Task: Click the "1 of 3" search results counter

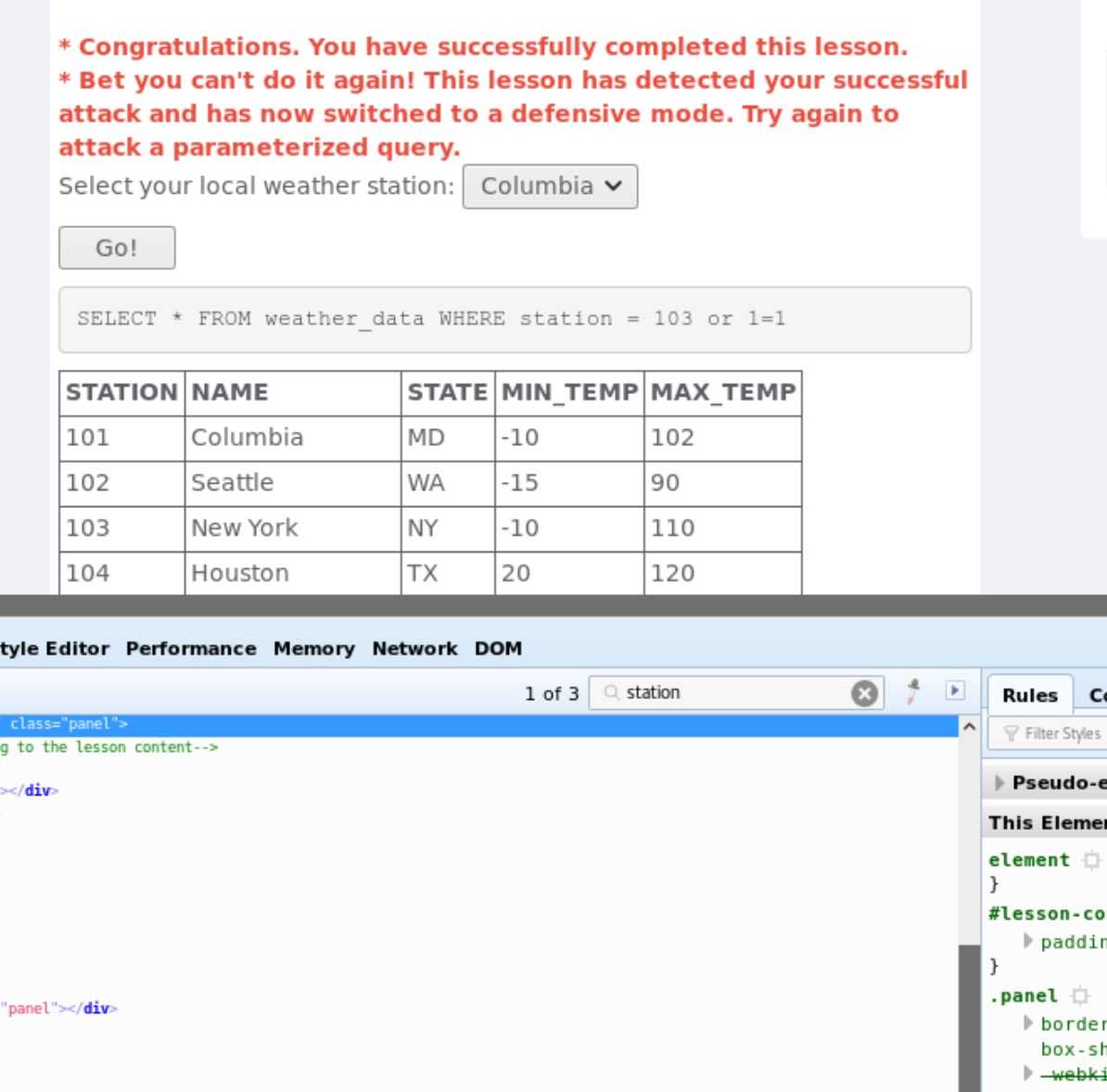Action: [552, 693]
